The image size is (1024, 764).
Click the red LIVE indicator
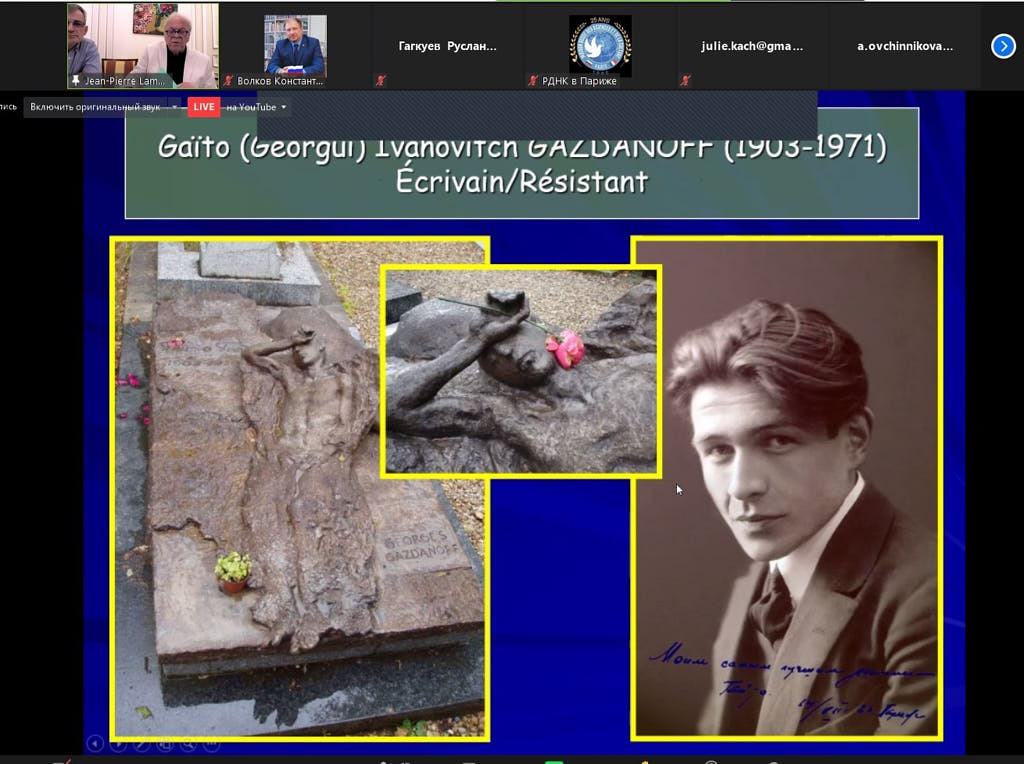[204, 107]
